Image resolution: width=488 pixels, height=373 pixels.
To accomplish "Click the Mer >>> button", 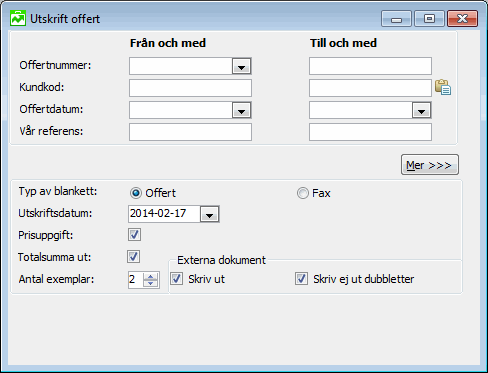I will [430, 165].
